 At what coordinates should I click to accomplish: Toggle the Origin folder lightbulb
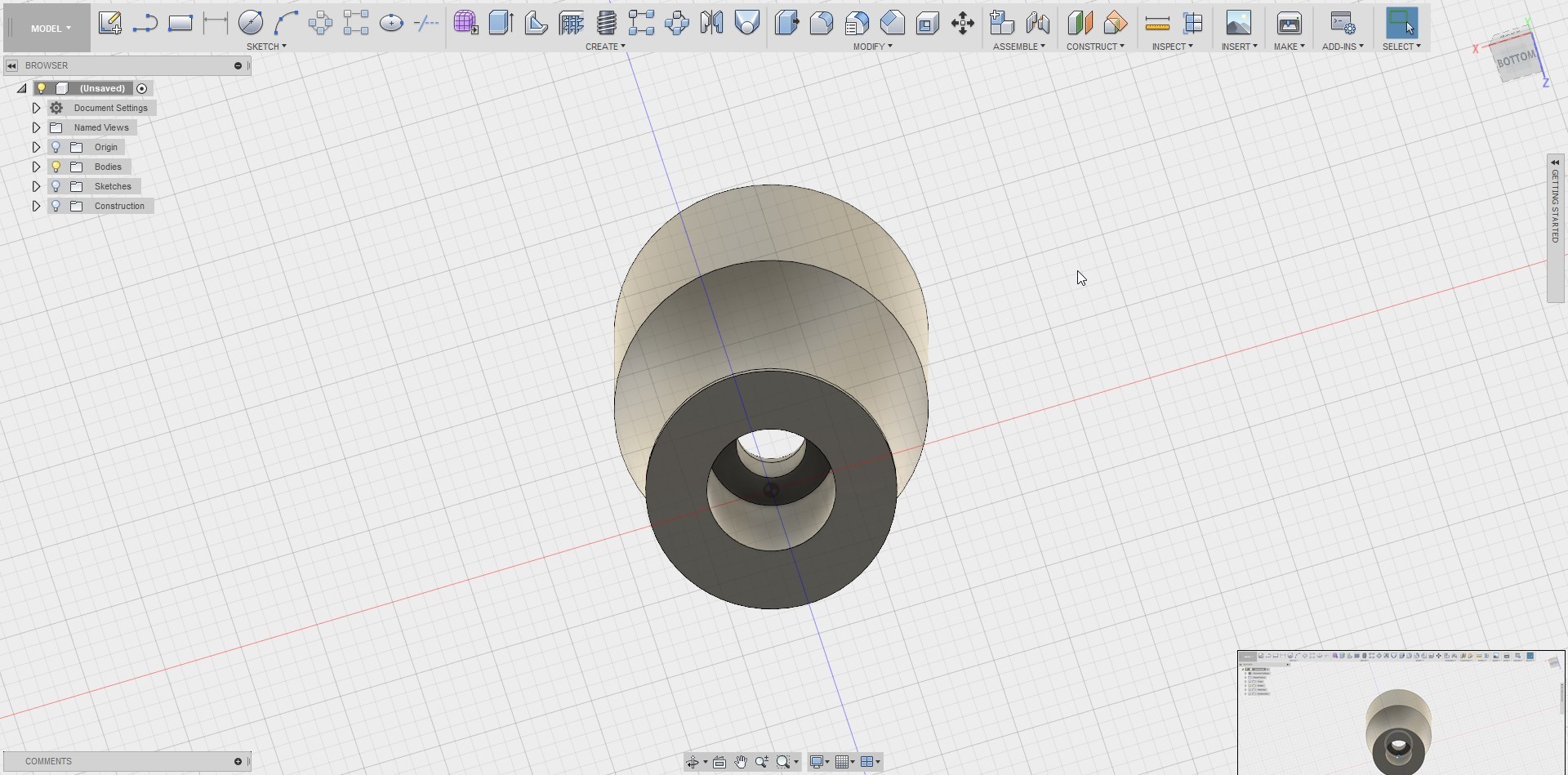tap(56, 147)
